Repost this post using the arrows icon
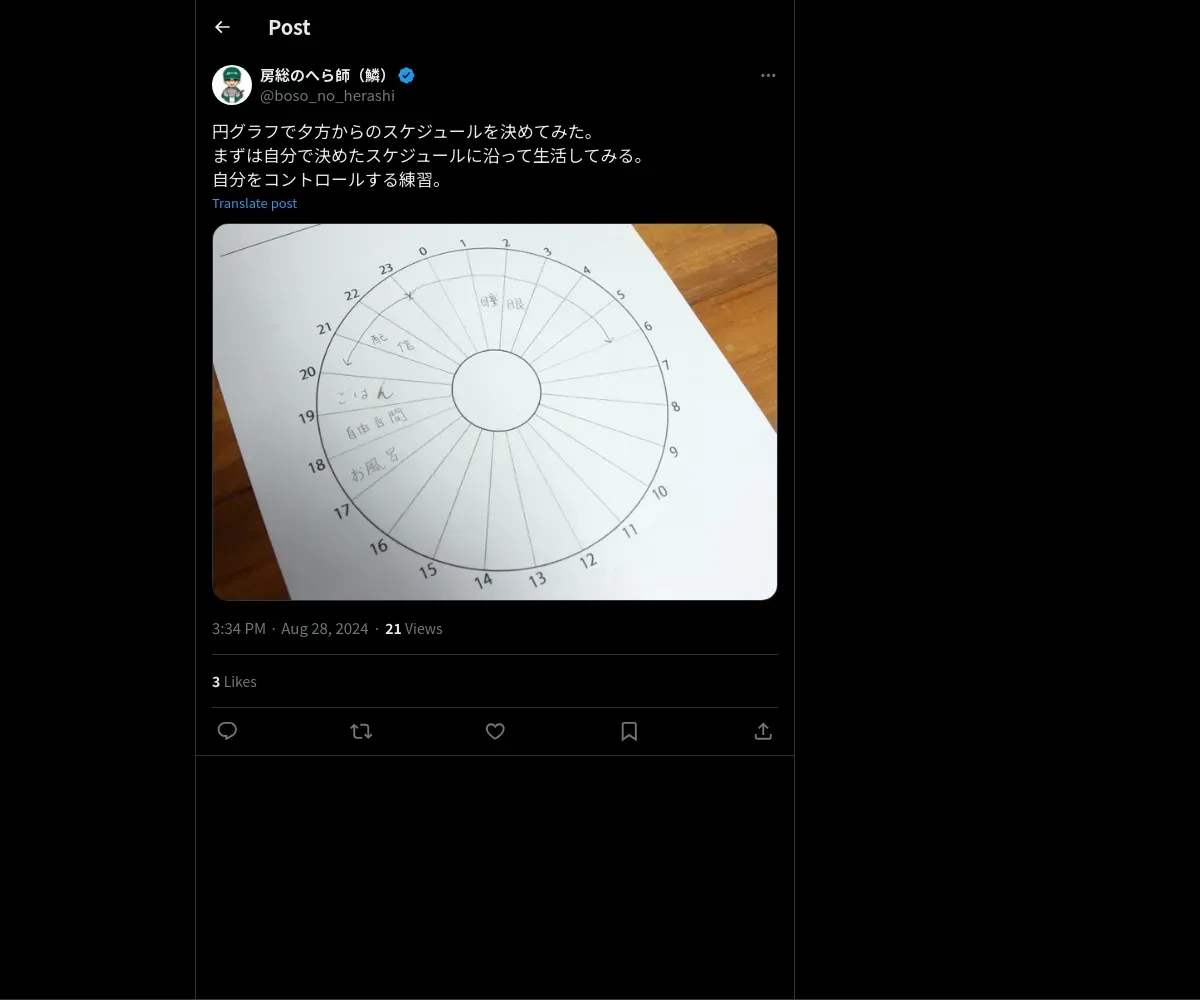 coord(361,731)
